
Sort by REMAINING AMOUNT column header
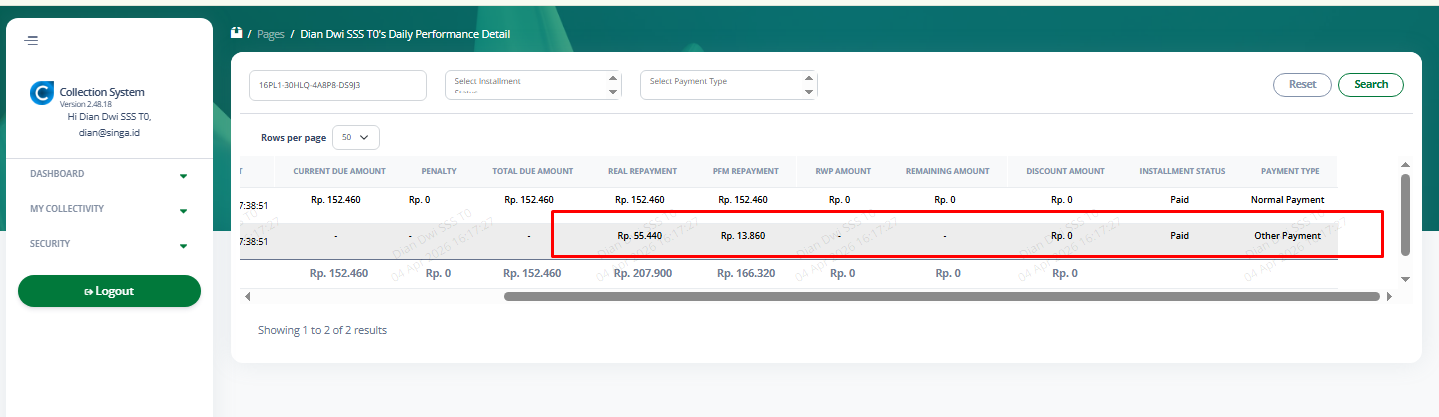tap(947, 171)
